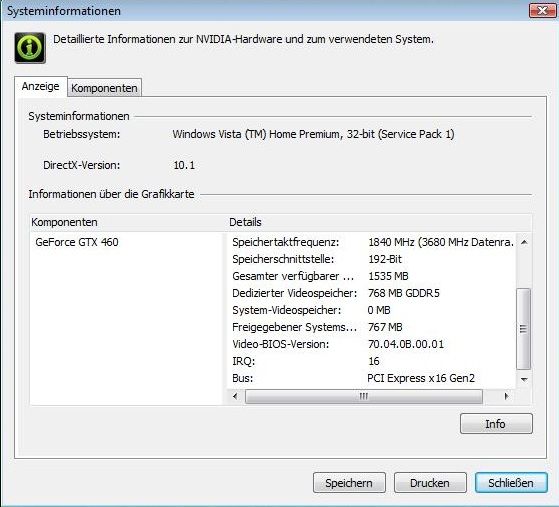Viewport: 559px width, 507px height.
Task: Click the 767 MB value
Action: (x=385, y=327)
